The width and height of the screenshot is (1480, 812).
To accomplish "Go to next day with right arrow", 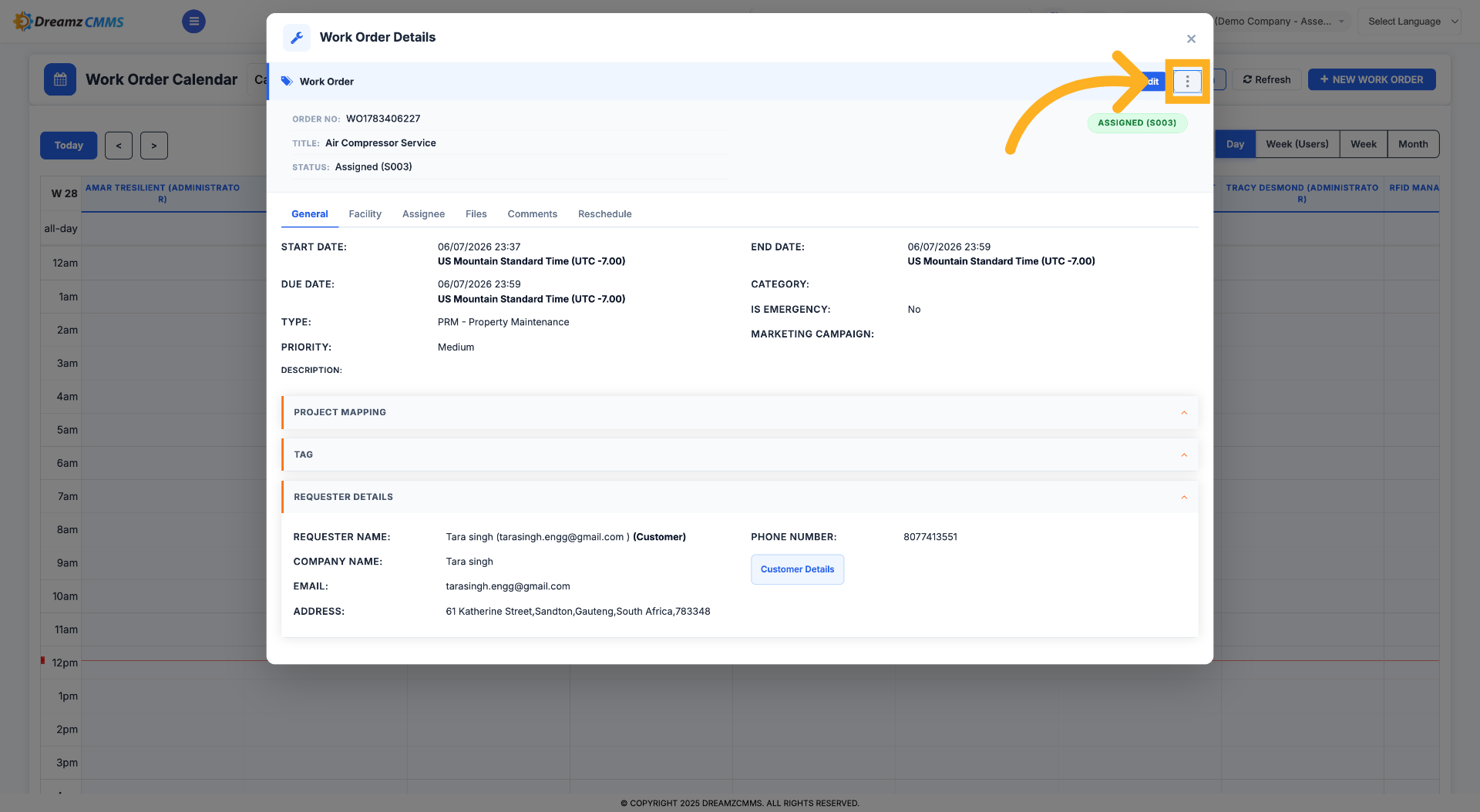I will pyautogui.click(x=154, y=146).
